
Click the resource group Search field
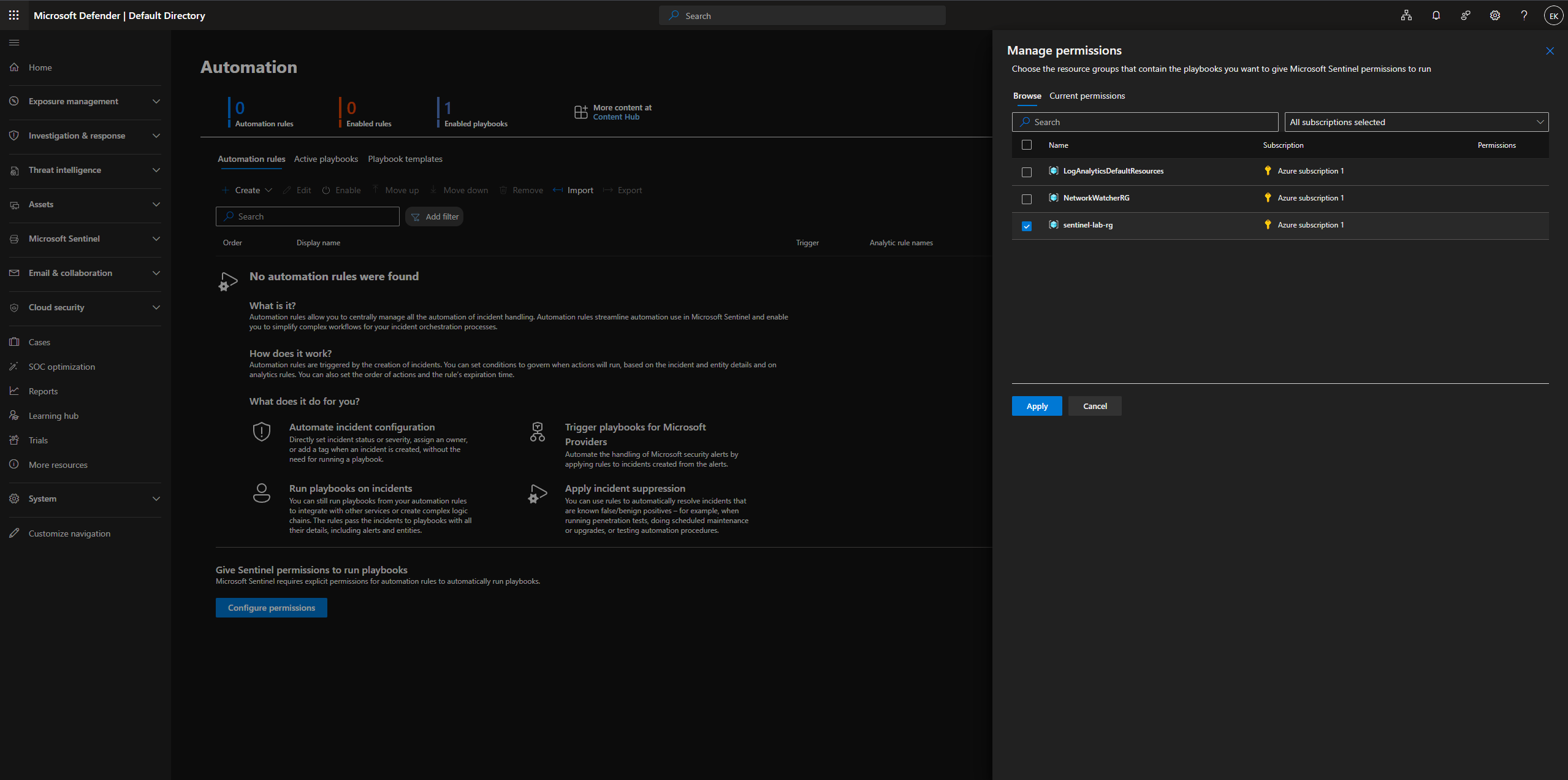point(1144,122)
